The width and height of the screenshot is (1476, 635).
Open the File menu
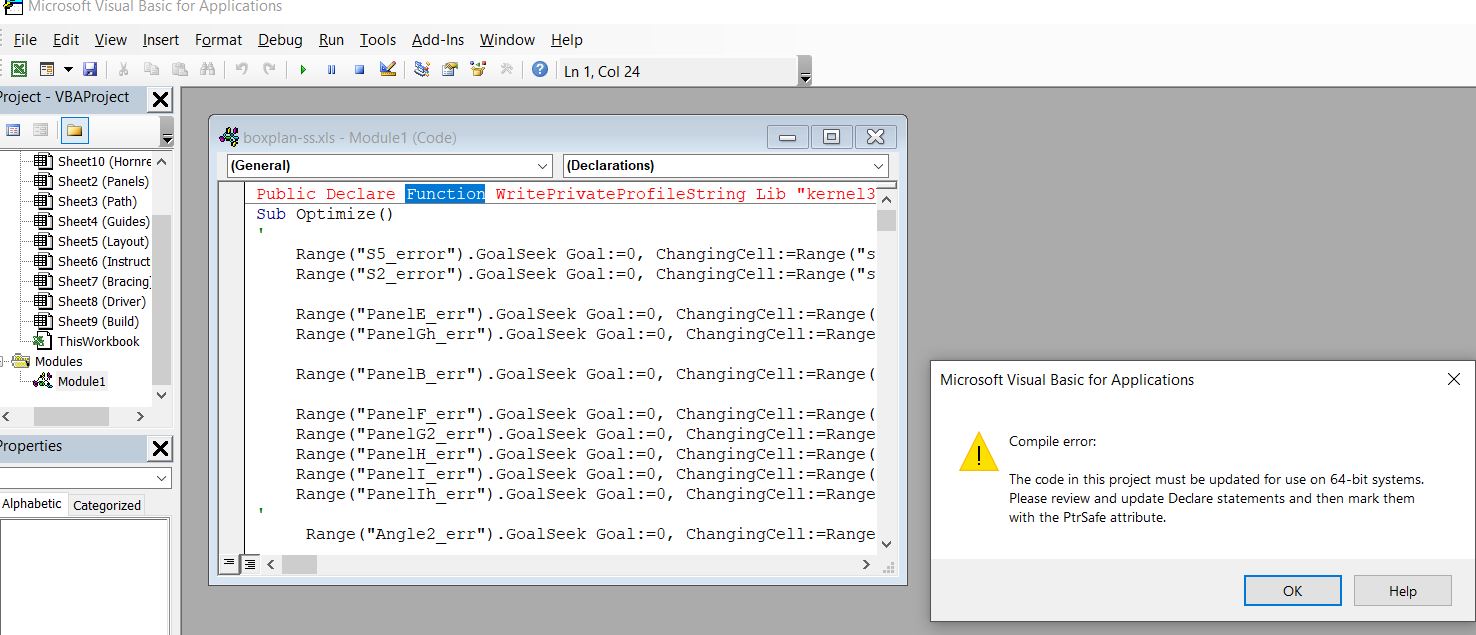pyautogui.click(x=25, y=40)
